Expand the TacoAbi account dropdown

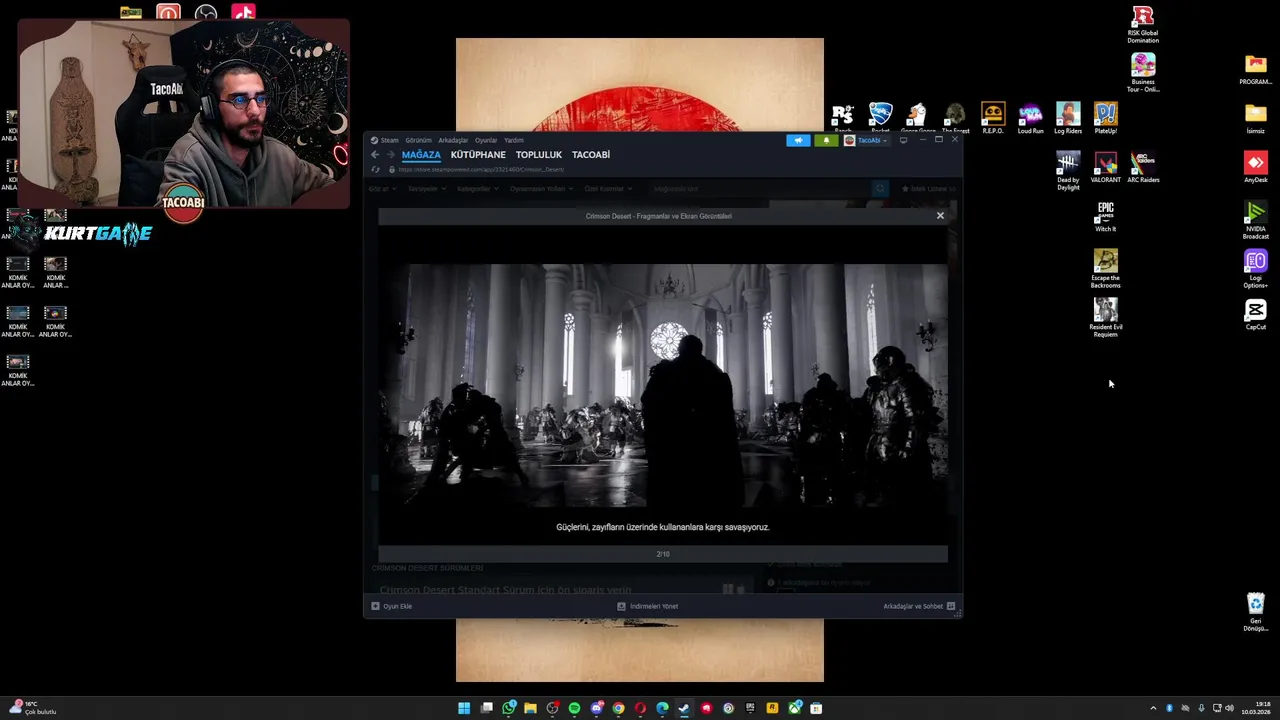(866, 140)
